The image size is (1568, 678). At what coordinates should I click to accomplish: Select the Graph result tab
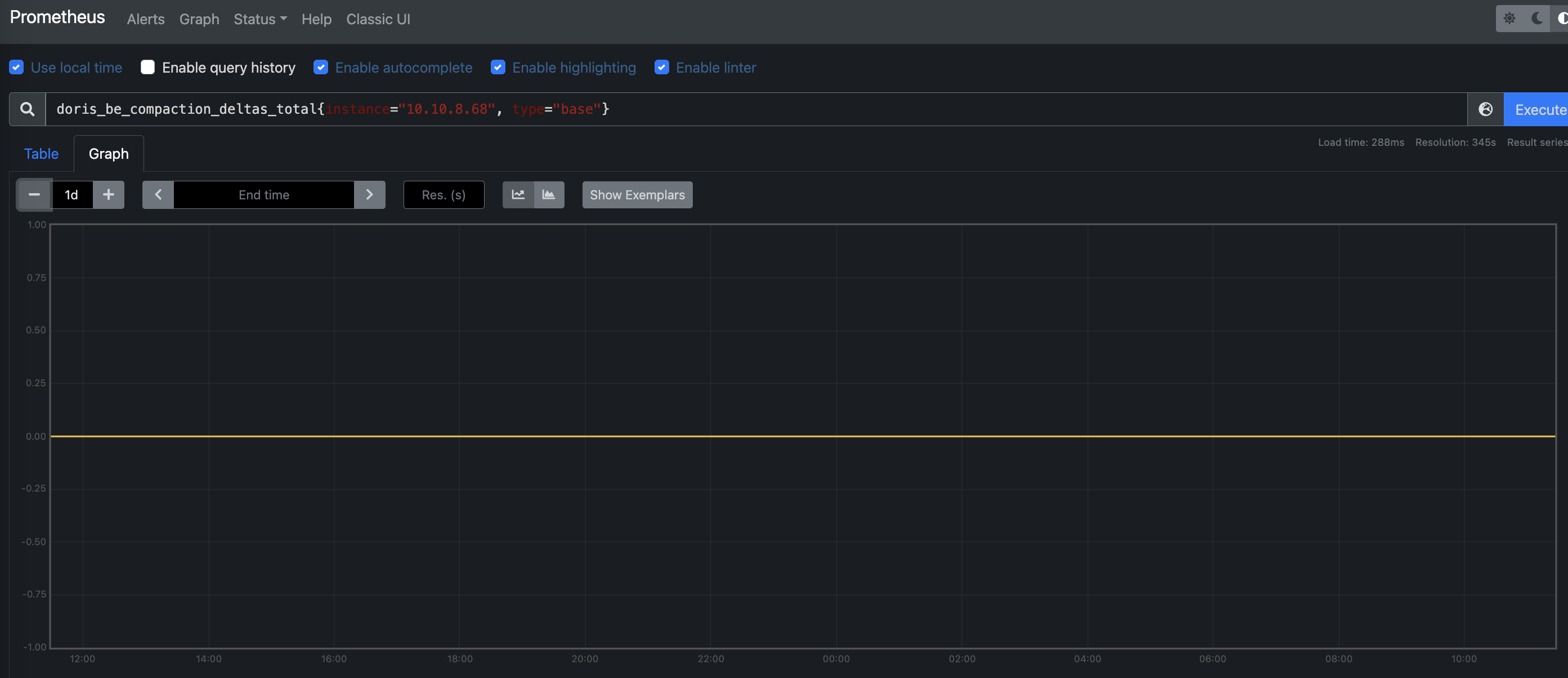109,154
